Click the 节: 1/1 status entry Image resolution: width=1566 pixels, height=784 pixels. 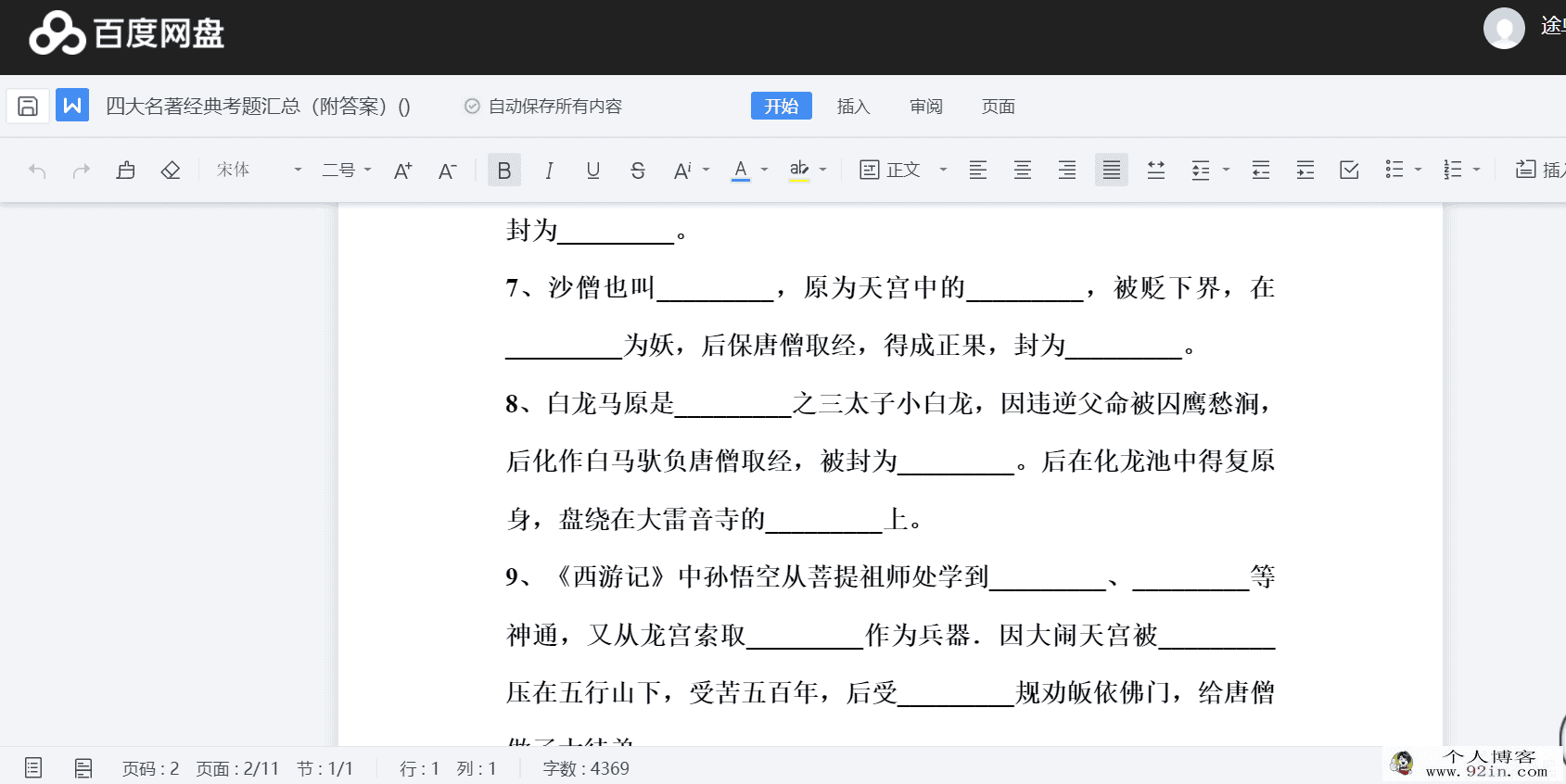coord(325,769)
